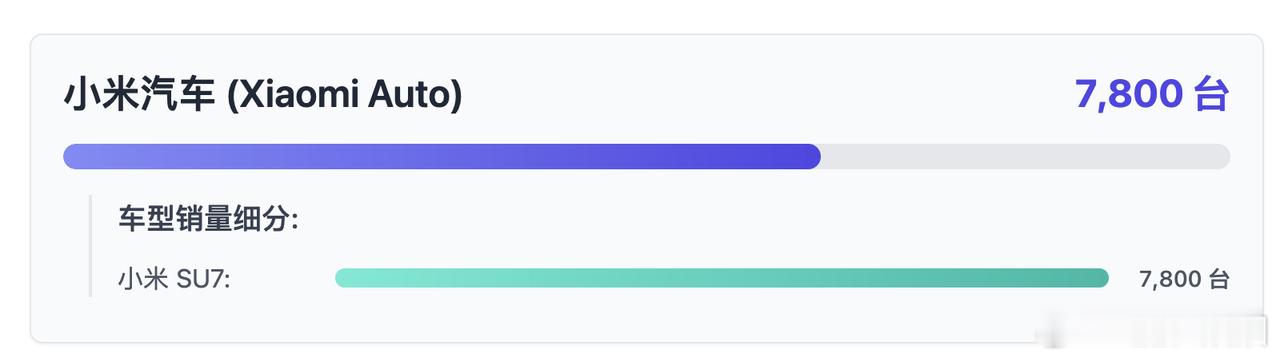Select the purple 7,800 台 total figure
This screenshot has height=361, width=1280.
1152,95
